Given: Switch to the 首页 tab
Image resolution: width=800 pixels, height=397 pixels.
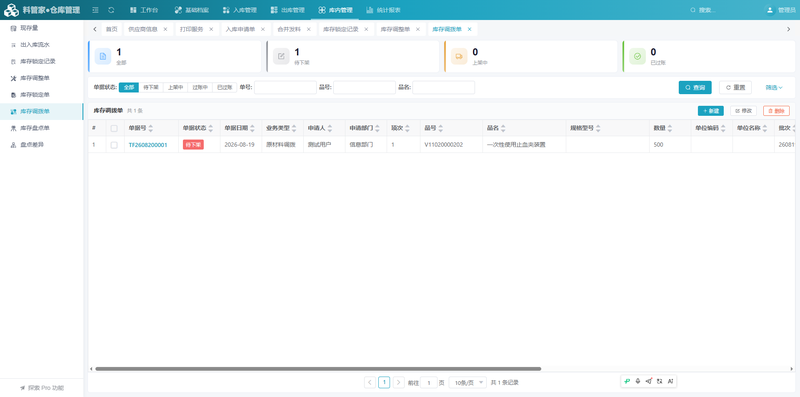Looking at the screenshot, I should (x=111, y=29).
